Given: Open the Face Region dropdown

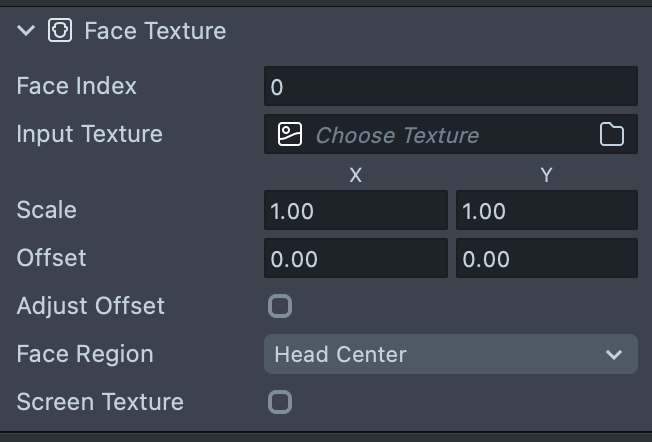Looking at the screenshot, I should coord(450,354).
